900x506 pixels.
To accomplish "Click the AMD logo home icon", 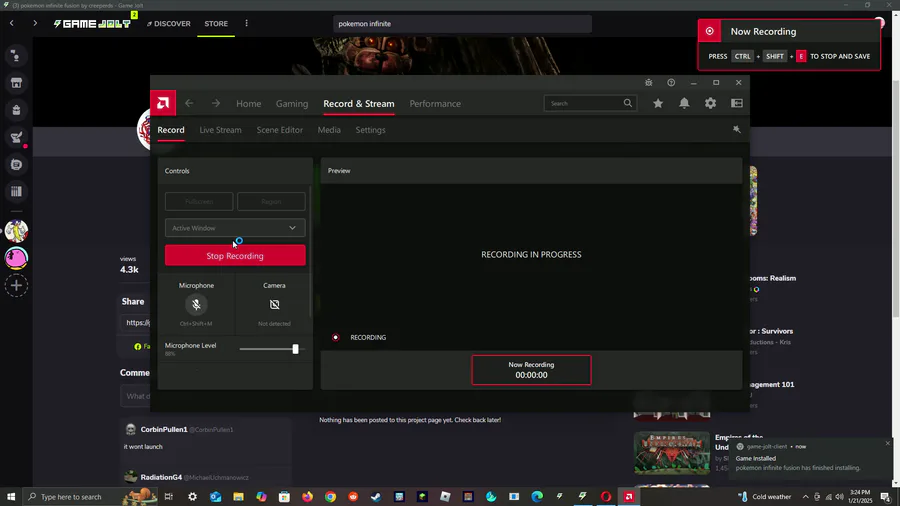I will pyautogui.click(x=163, y=103).
